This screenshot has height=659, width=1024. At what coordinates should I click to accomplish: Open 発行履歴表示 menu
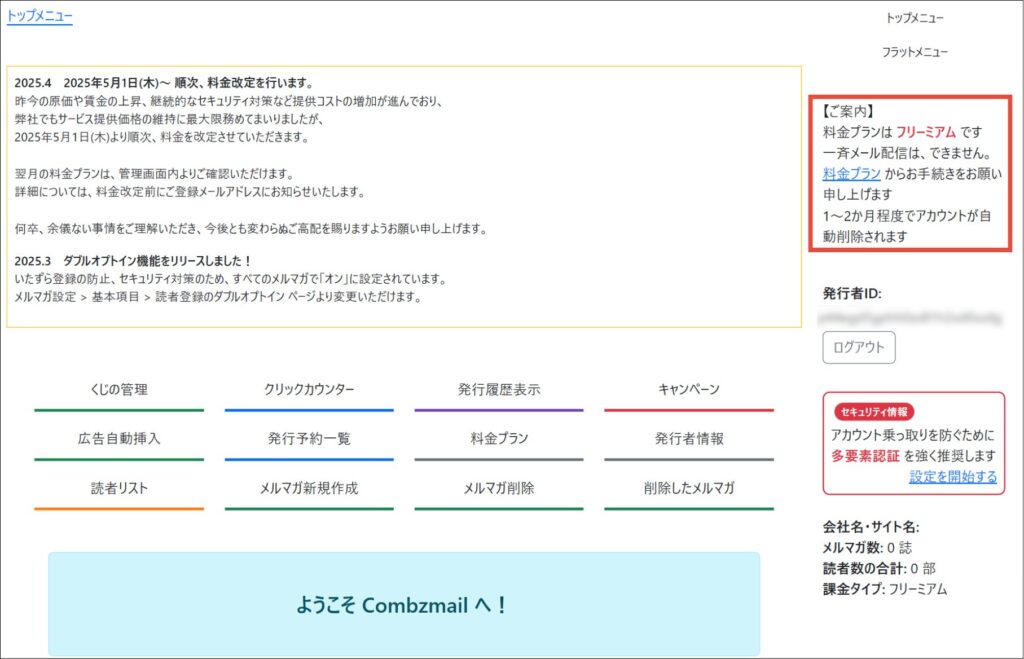pyautogui.click(x=499, y=390)
